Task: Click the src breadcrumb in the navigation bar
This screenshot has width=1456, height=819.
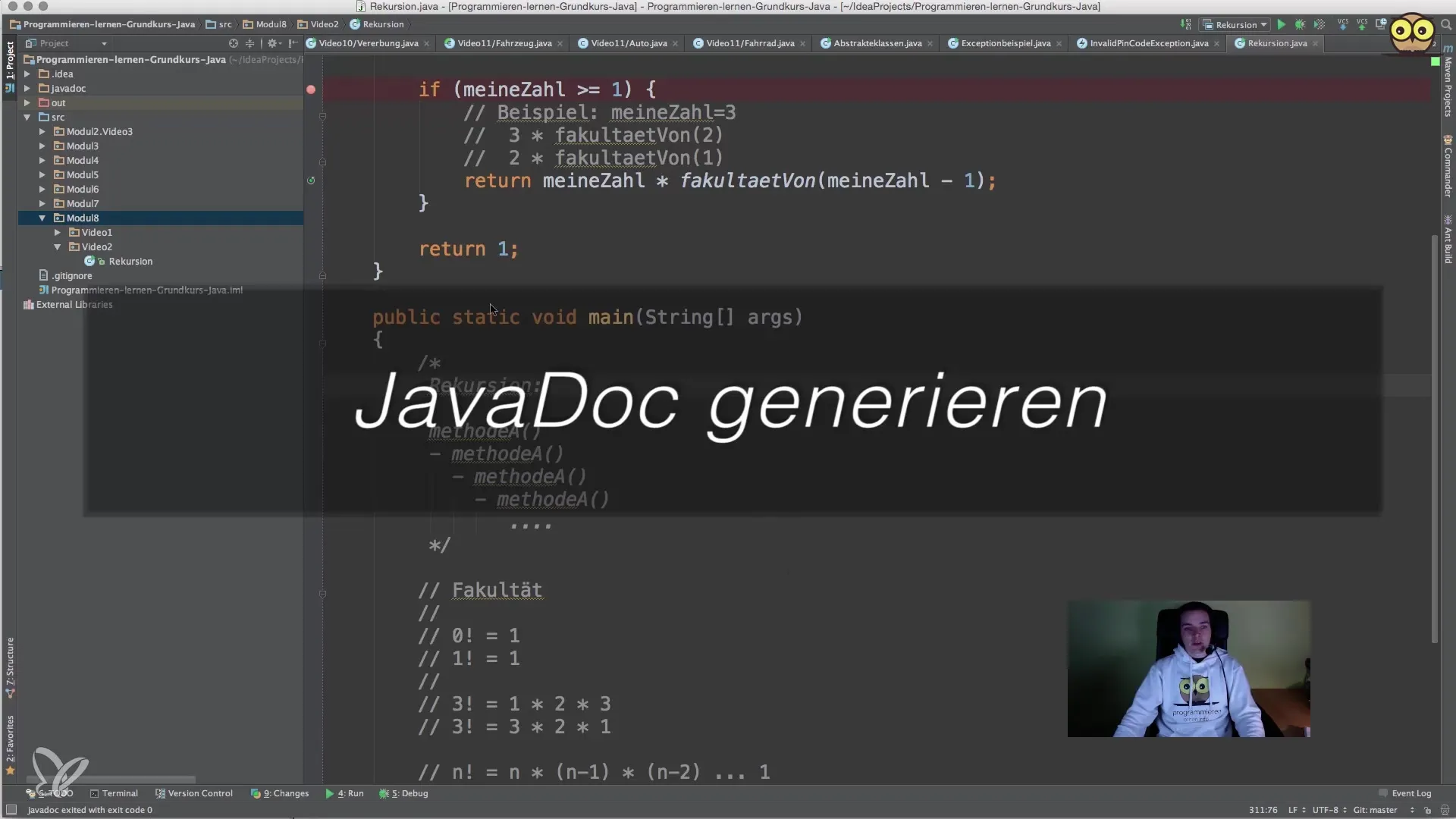Action: click(x=219, y=24)
